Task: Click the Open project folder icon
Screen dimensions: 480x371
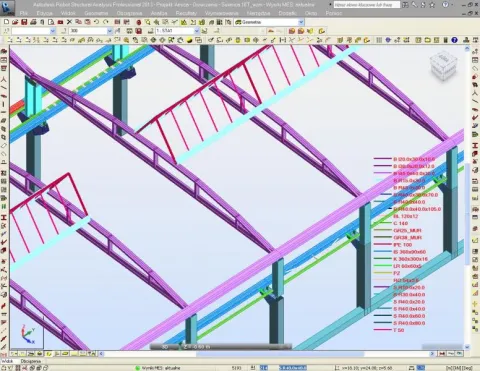Action: (15, 22)
